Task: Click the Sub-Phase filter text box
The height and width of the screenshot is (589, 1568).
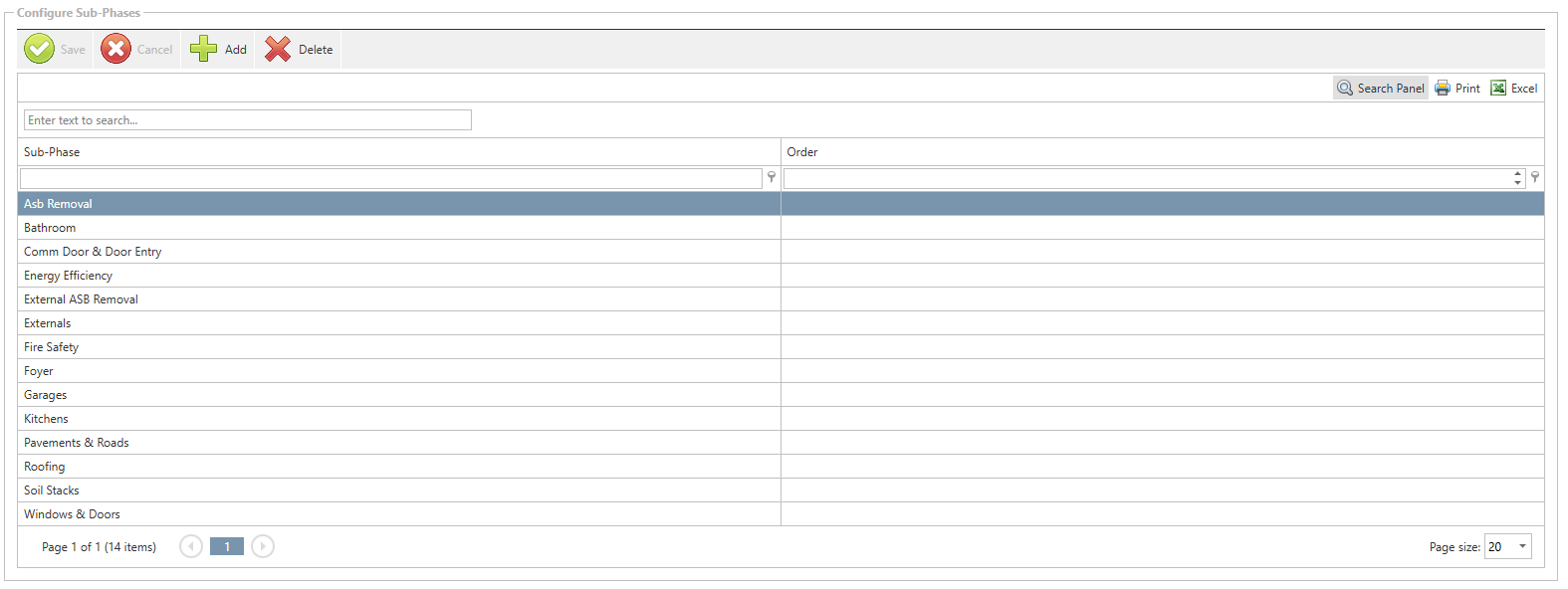Action: (x=390, y=178)
